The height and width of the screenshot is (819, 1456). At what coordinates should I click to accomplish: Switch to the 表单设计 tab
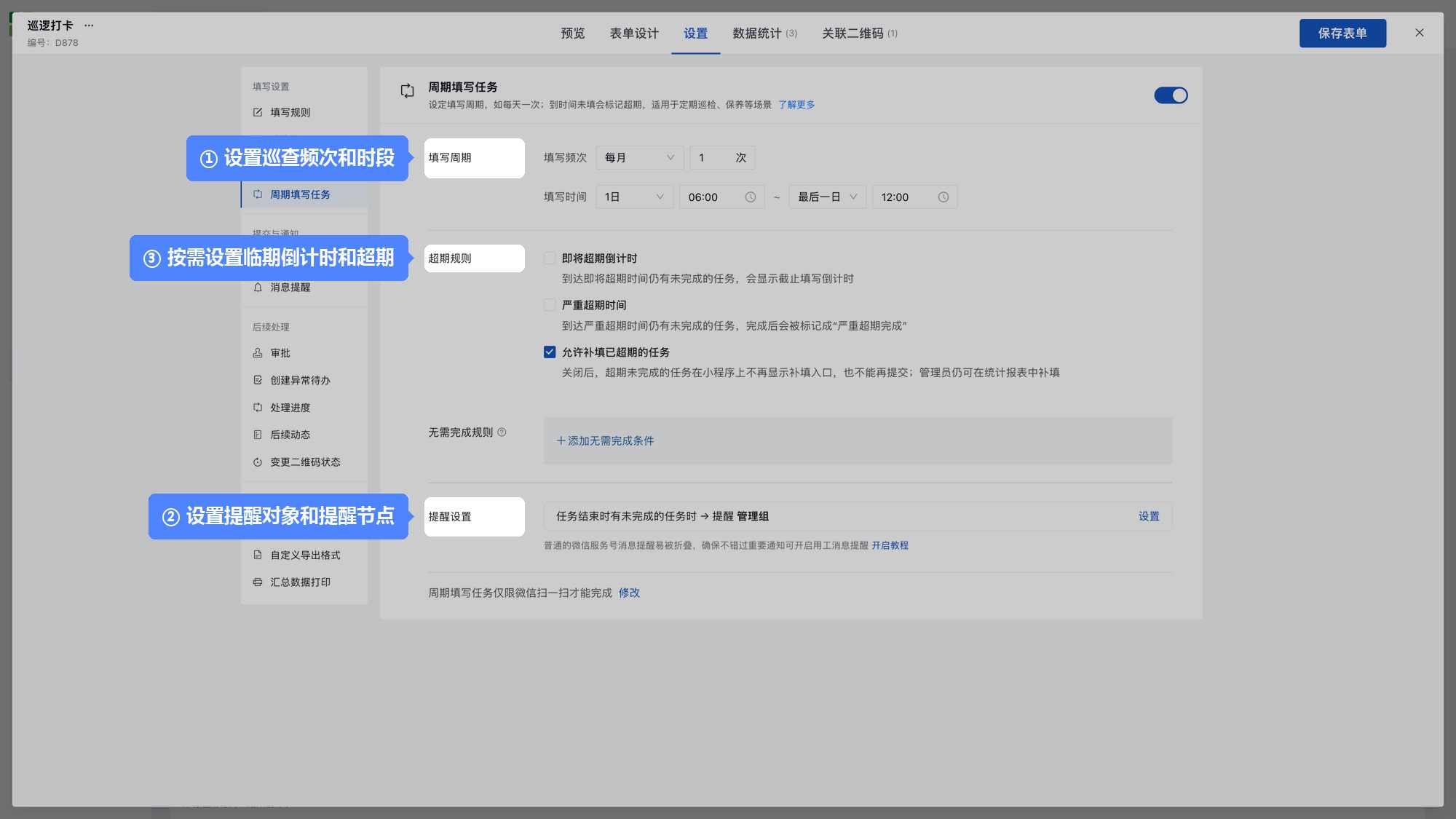pos(634,33)
